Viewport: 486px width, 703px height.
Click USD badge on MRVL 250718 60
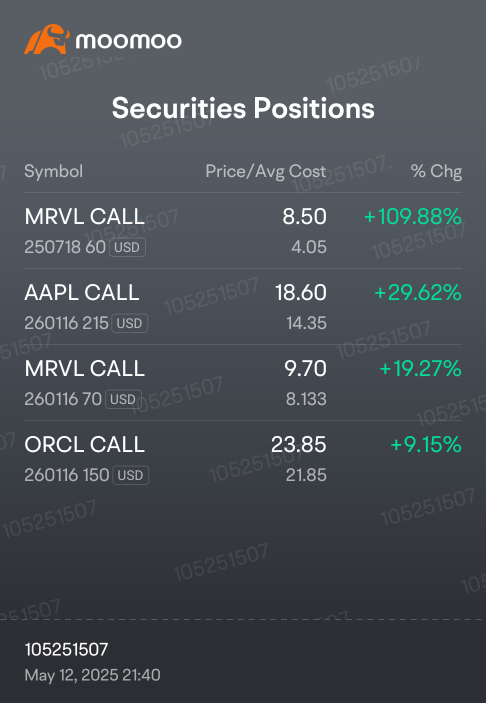(127, 247)
